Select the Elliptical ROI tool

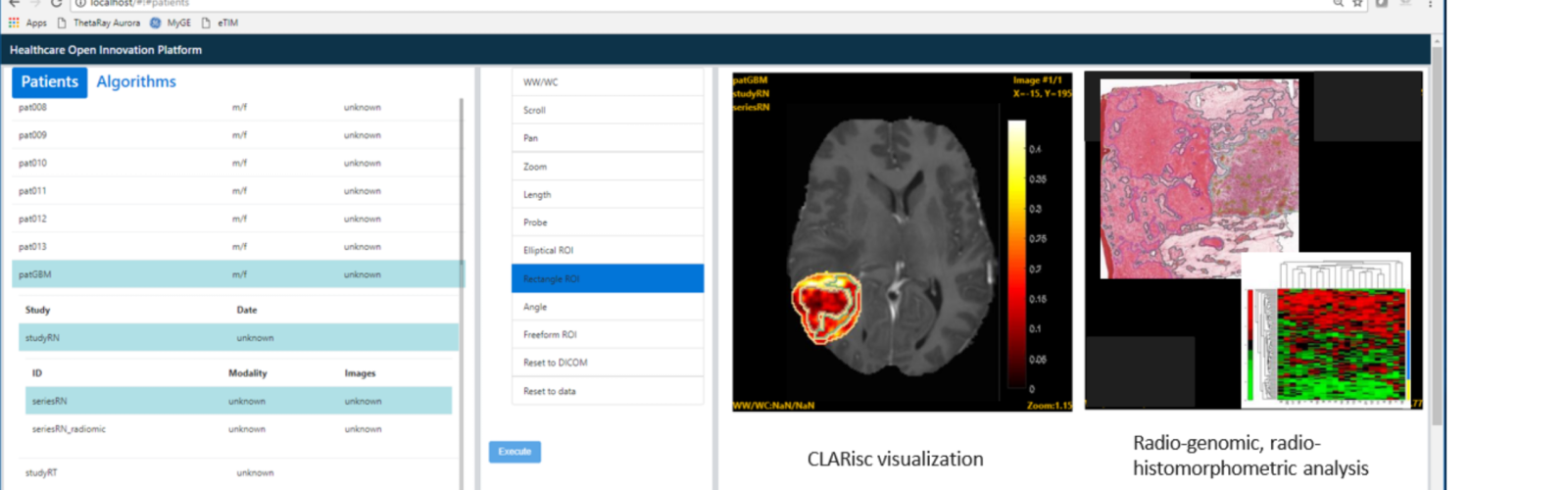coord(607,251)
